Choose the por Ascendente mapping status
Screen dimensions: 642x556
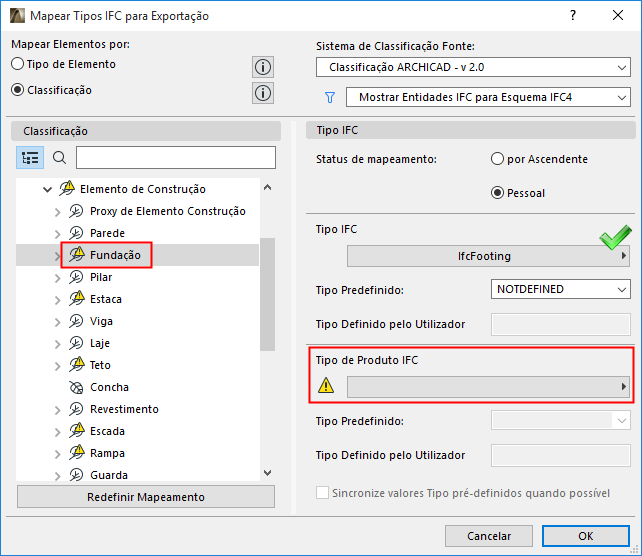click(498, 159)
